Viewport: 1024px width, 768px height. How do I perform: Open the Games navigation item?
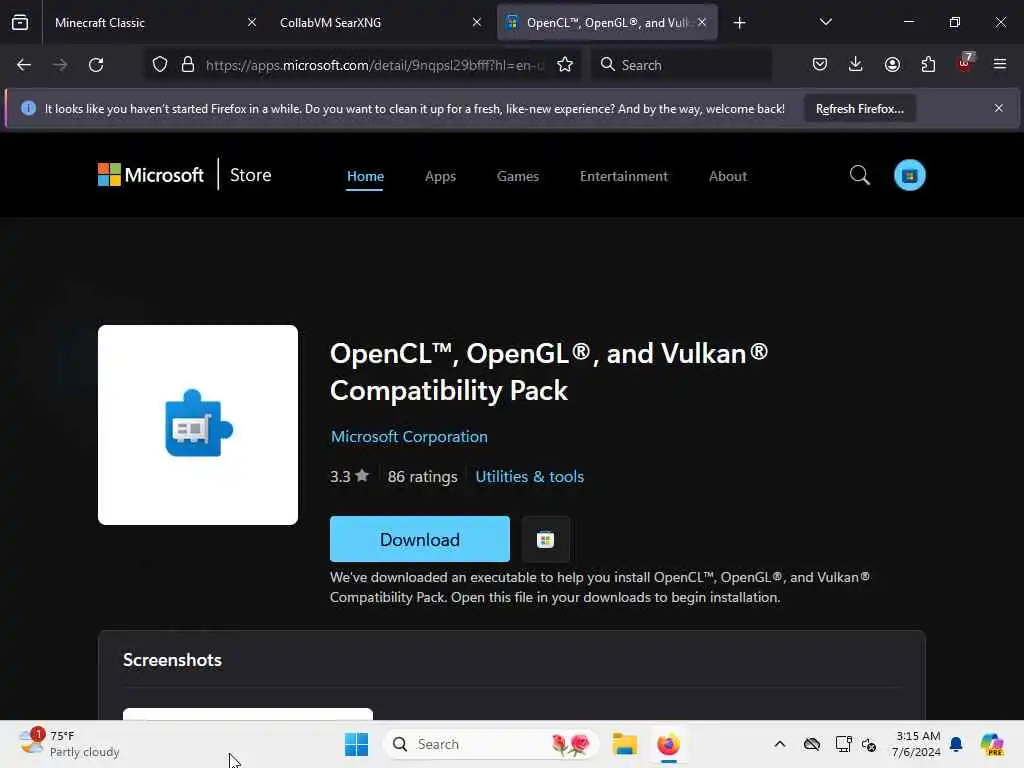pyautogui.click(x=518, y=176)
